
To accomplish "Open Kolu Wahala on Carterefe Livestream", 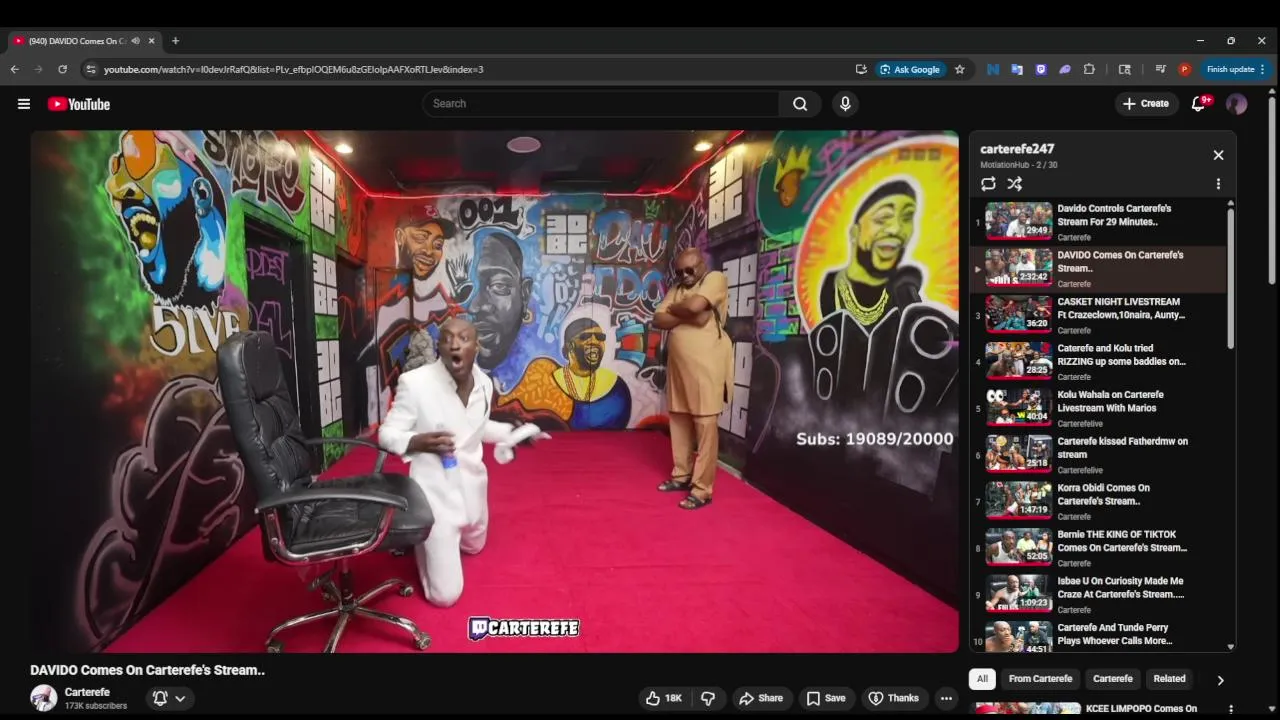I will 1097,408.
